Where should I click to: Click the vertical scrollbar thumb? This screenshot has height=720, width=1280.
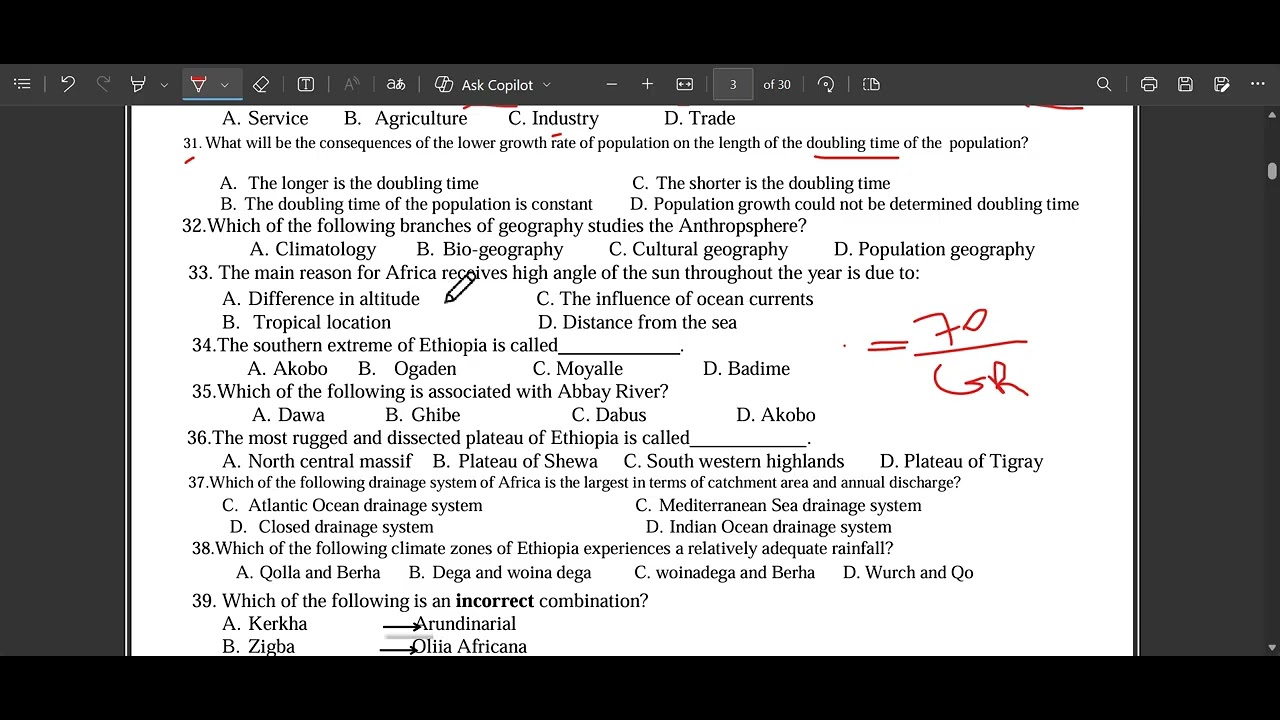1272,171
